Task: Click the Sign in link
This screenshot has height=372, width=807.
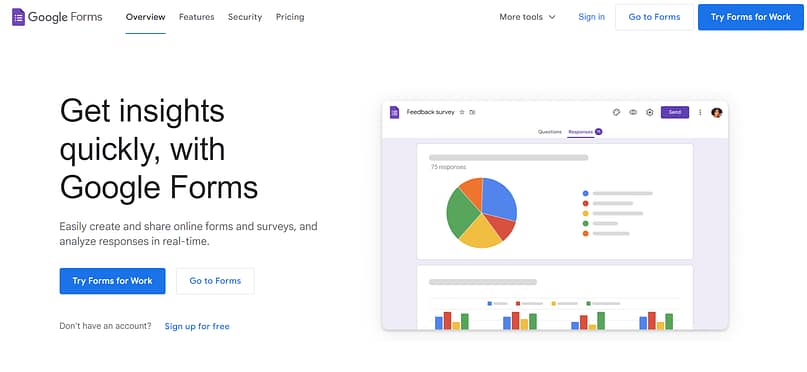Action: (591, 17)
